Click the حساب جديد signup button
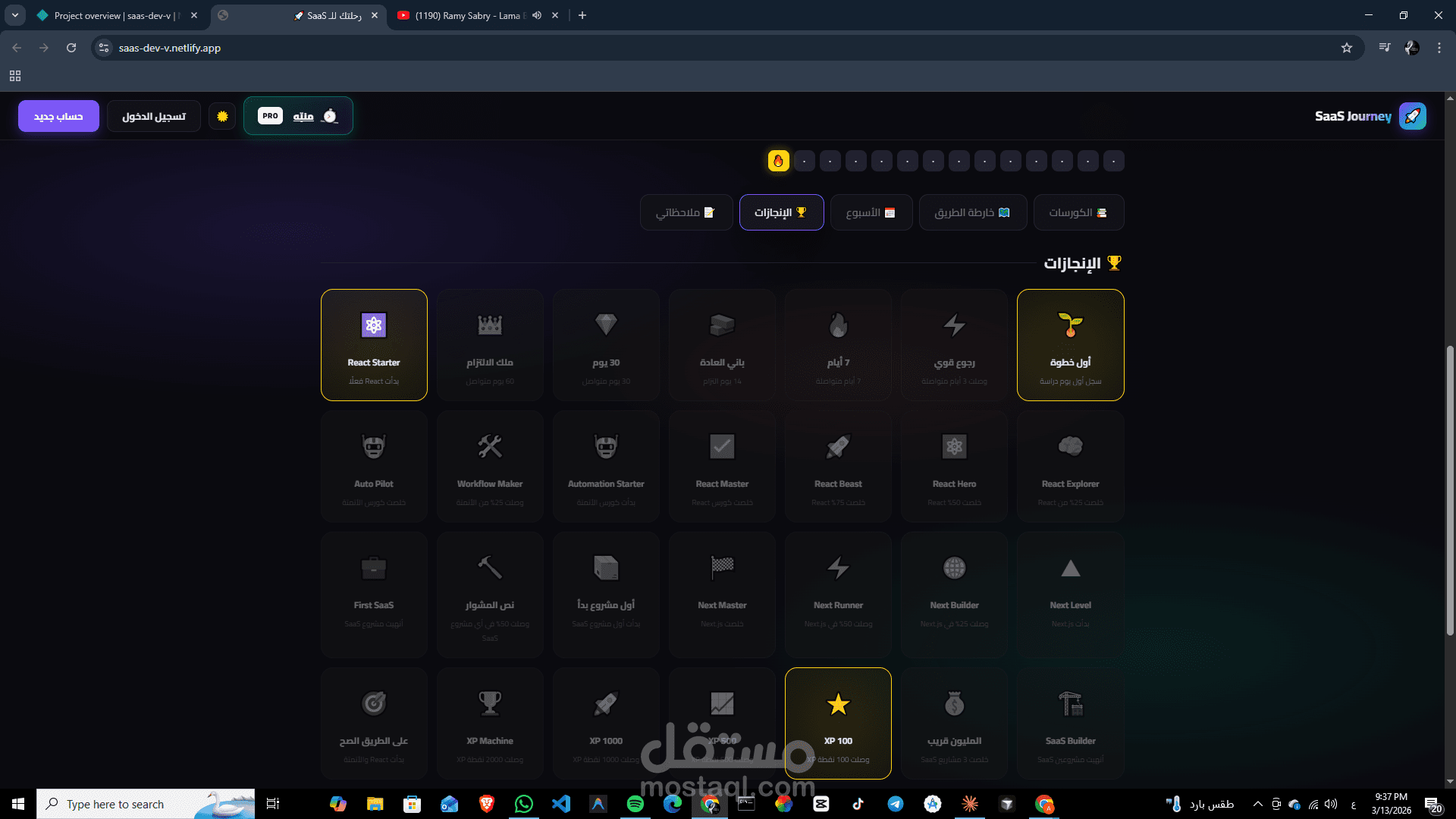 58,116
